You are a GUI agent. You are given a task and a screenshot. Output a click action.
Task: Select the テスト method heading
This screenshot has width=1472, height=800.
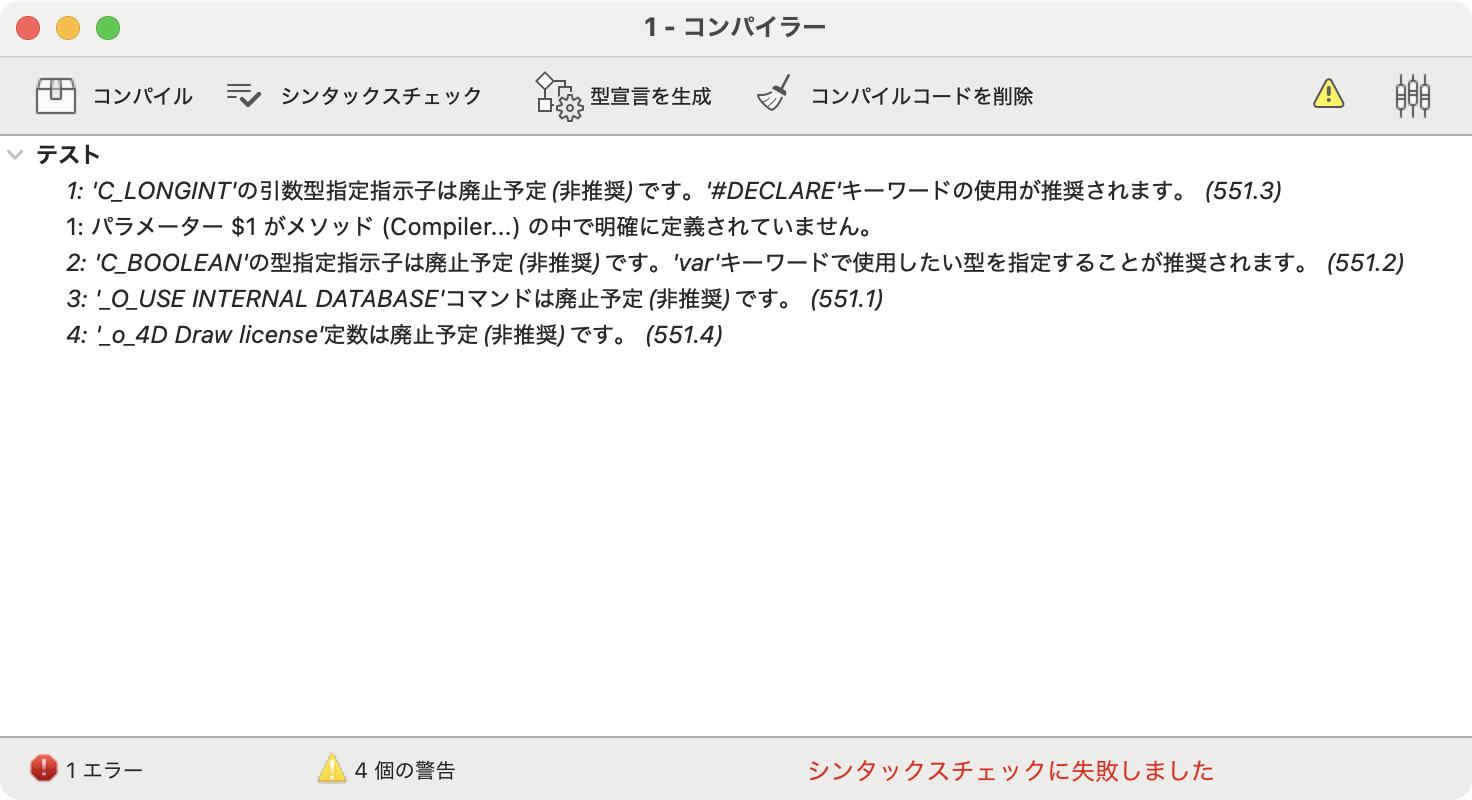coord(68,155)
